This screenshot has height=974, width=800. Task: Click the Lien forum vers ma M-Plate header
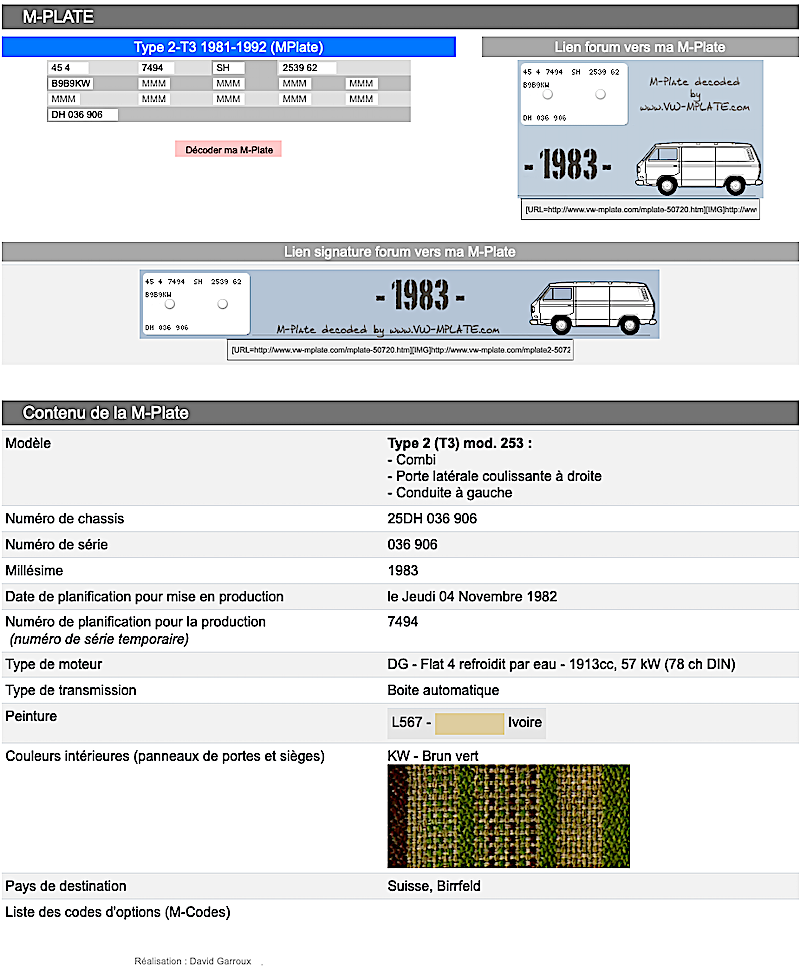pos(640,47)
